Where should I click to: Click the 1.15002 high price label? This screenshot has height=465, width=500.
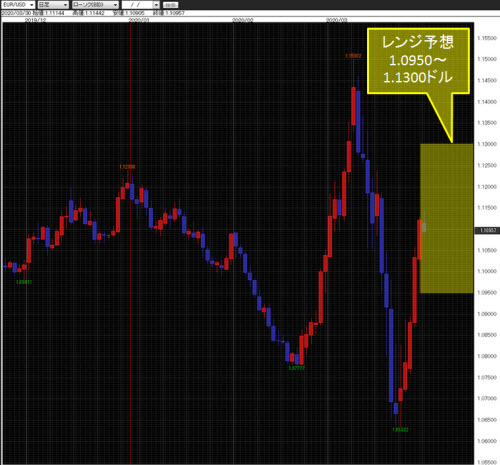coord(353,56)
